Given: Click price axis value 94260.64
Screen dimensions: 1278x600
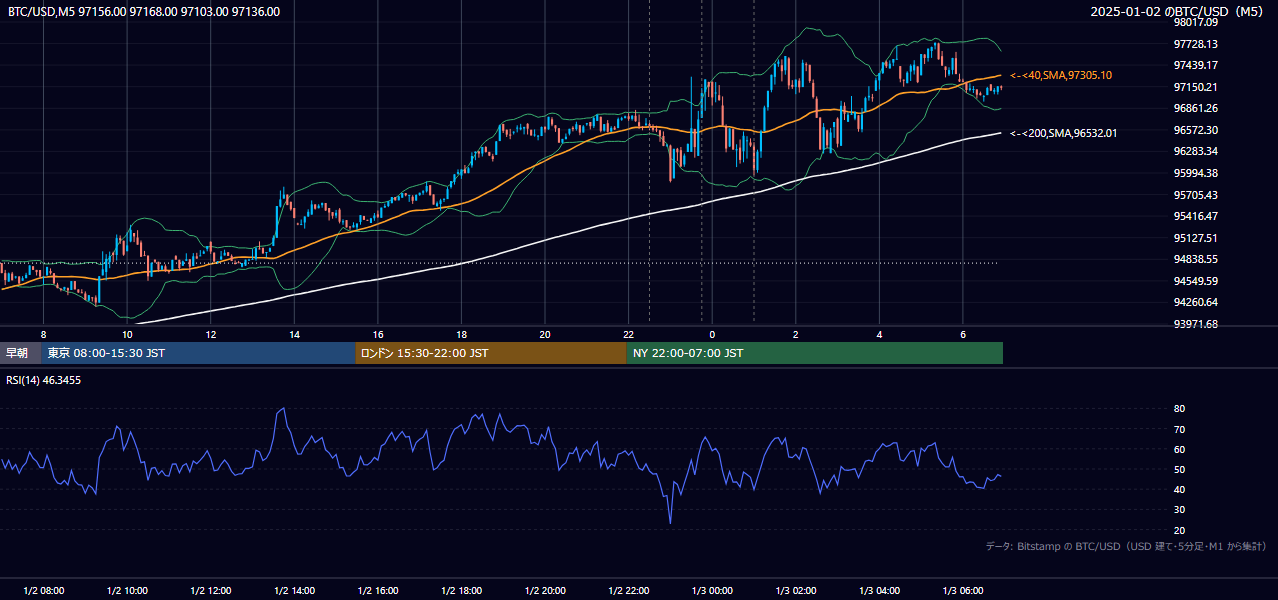Looking at the screenshot, I should [1196, 302].
